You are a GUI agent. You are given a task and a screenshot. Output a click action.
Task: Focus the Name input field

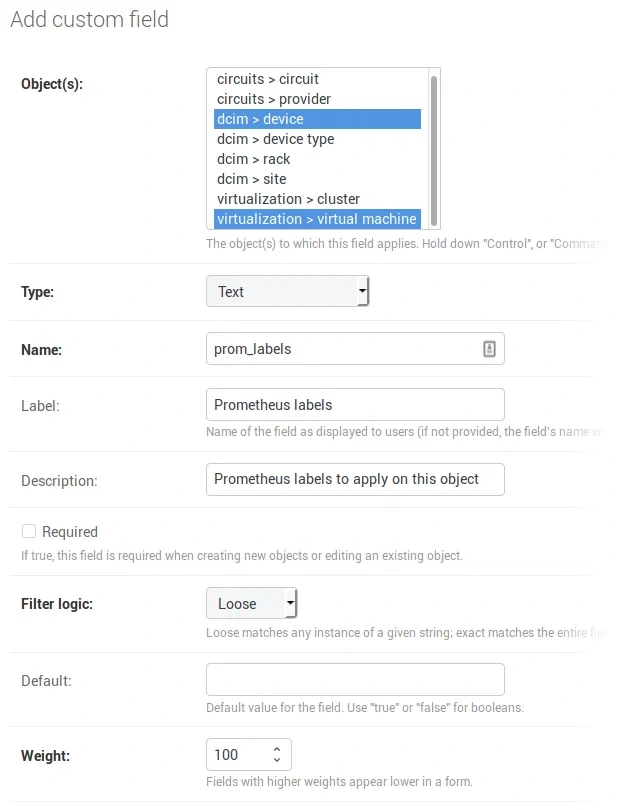click(x=340, y=349)
